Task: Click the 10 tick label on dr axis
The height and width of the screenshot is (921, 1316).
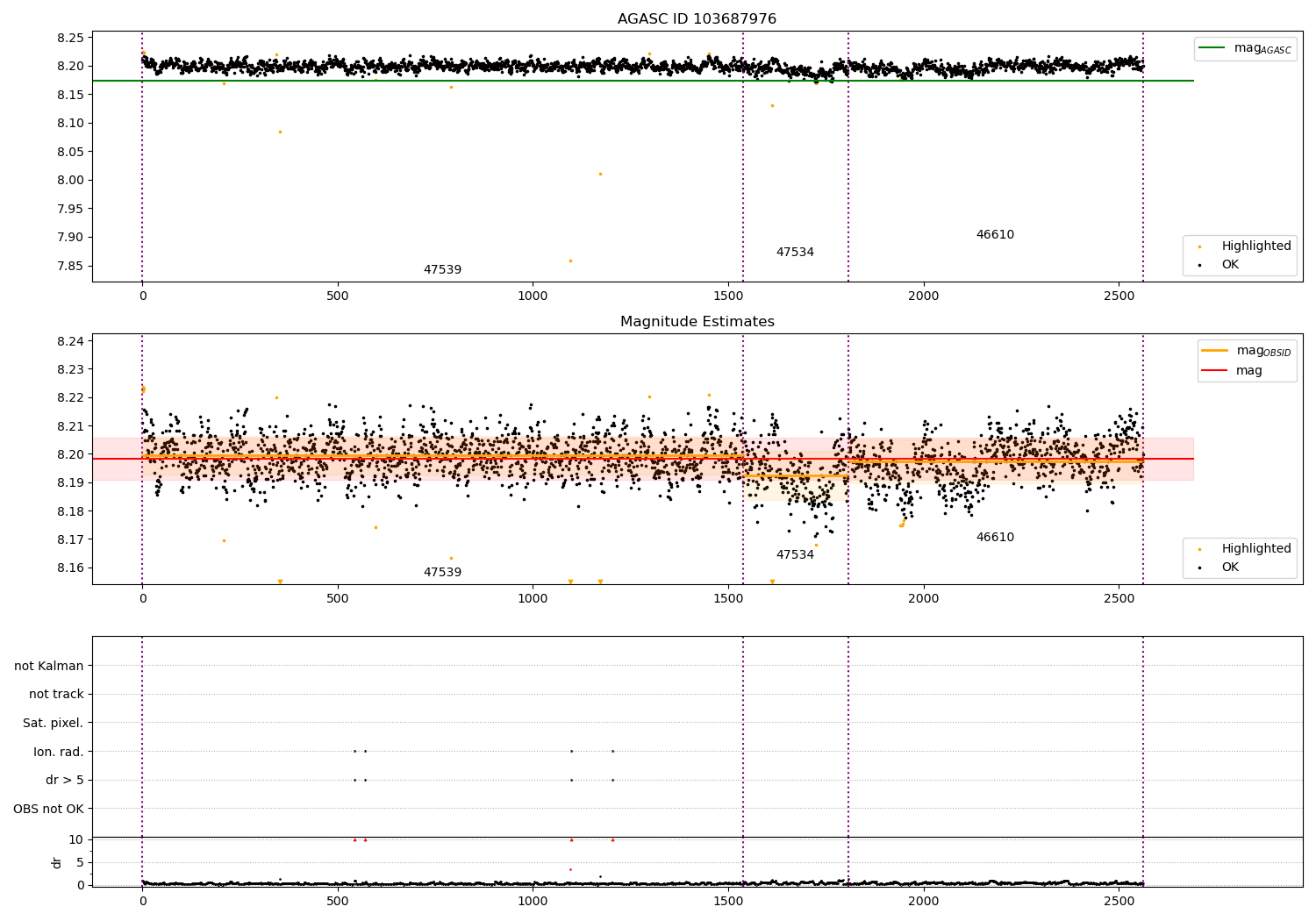Action: [x=76, y=840]
